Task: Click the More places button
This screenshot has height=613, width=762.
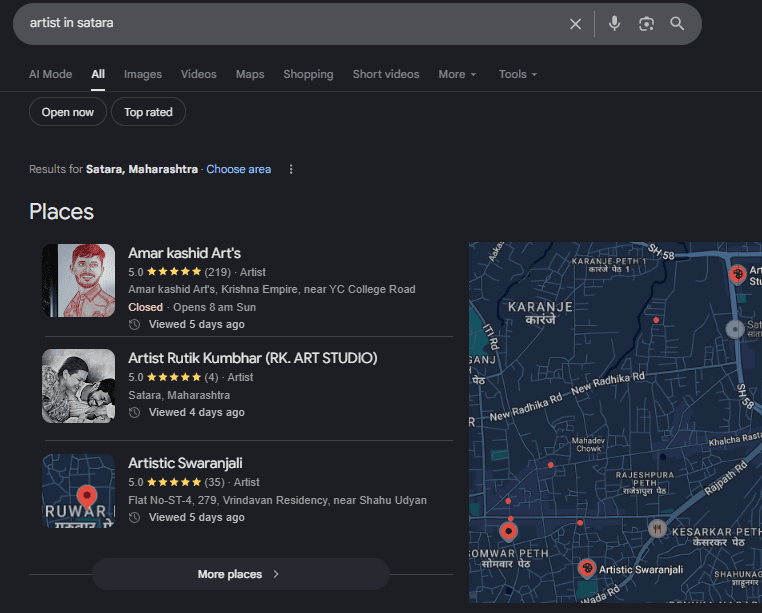Action: (241, 574)
